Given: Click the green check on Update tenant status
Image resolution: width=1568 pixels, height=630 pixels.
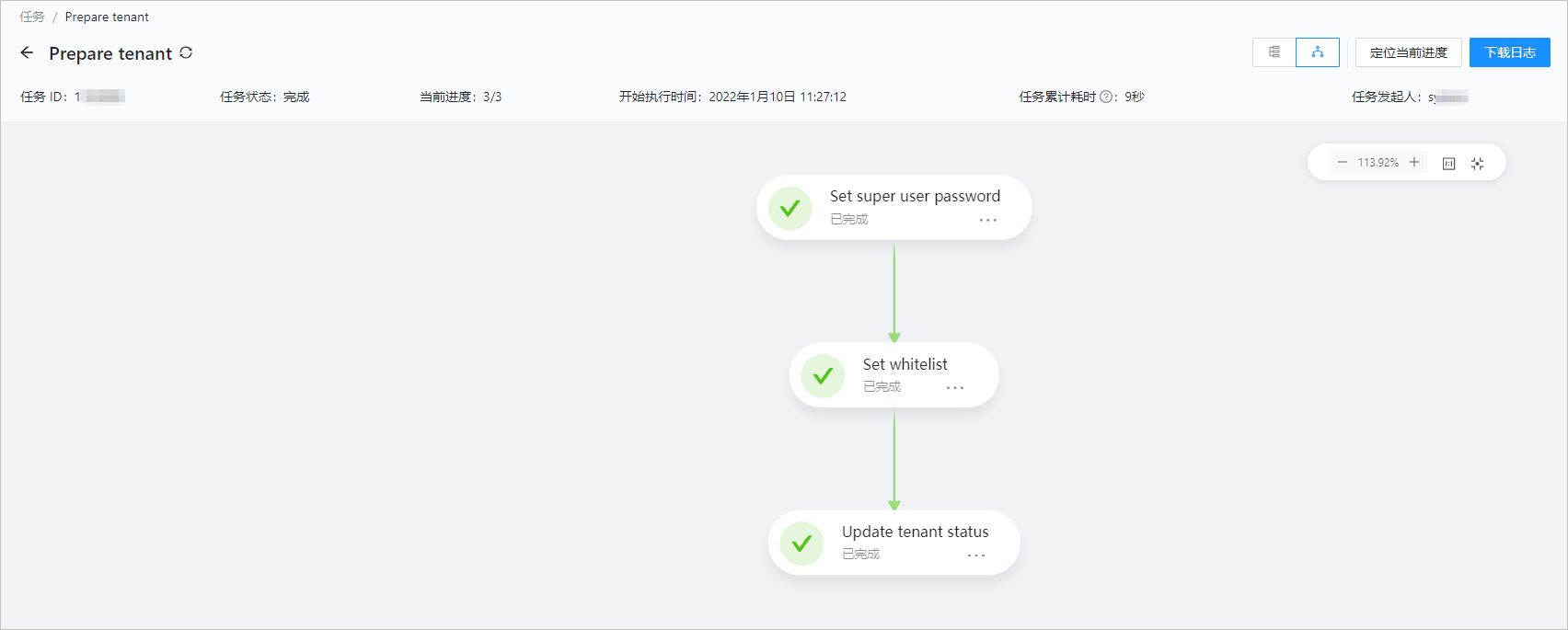Looking at the screenshot, I should [x=801, y=544].
